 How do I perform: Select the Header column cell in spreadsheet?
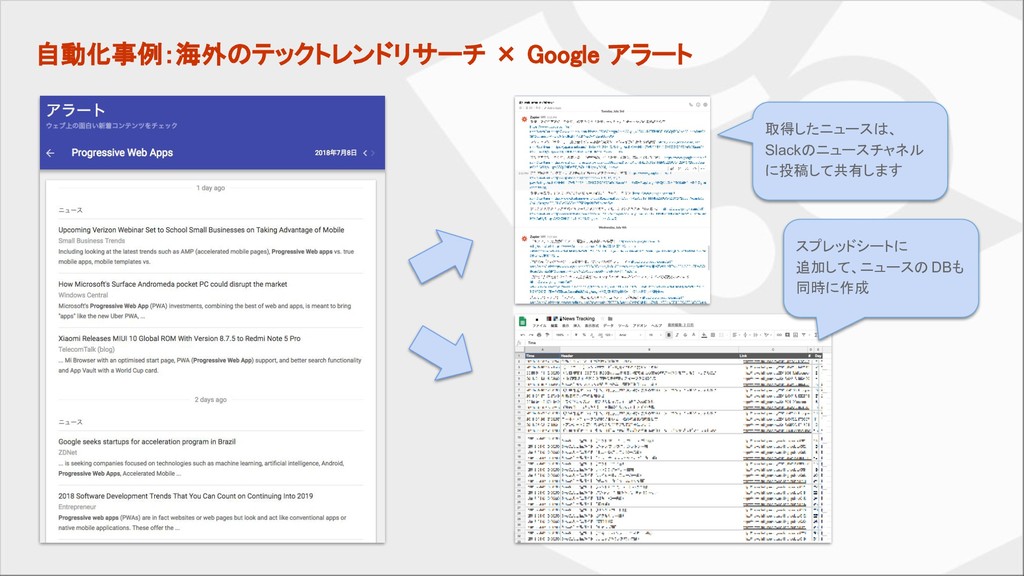(x=649, y=356)
